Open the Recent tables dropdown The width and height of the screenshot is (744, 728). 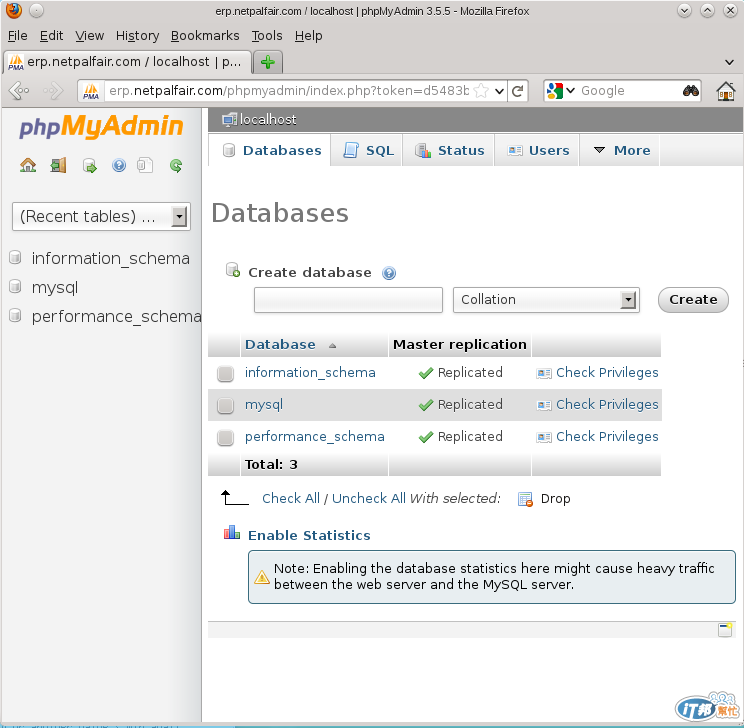point(101,217)
